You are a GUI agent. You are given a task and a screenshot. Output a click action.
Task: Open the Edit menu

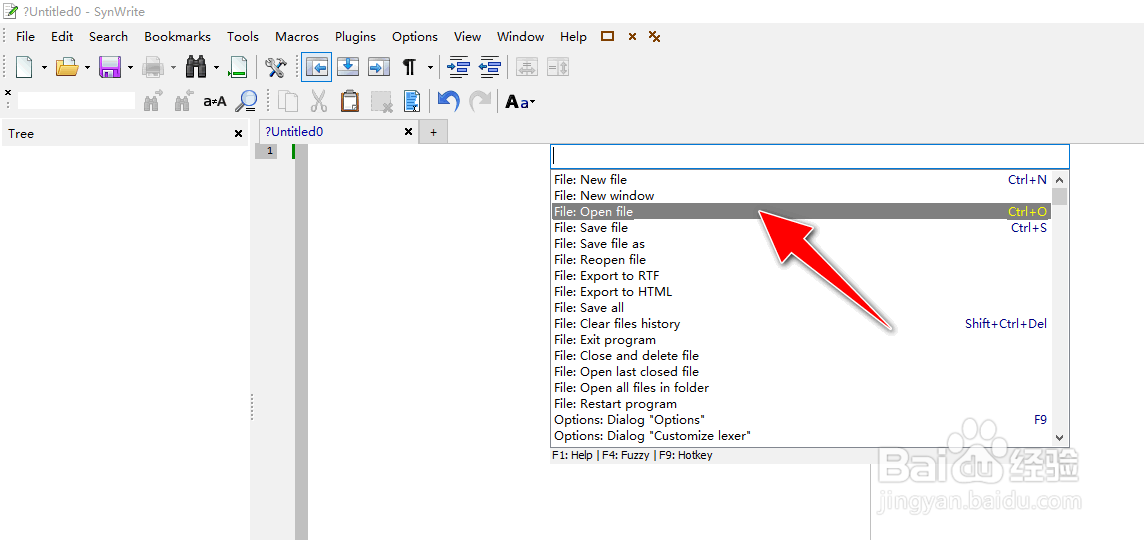[62, 36]
